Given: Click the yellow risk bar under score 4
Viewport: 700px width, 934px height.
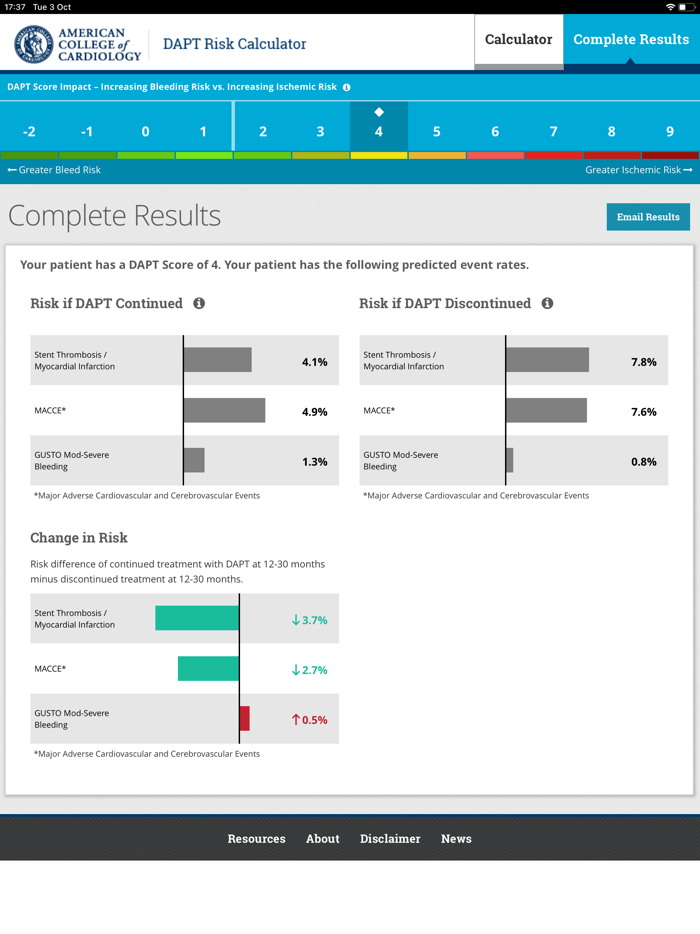Looking at the screenshot, I should coord(378,155).
